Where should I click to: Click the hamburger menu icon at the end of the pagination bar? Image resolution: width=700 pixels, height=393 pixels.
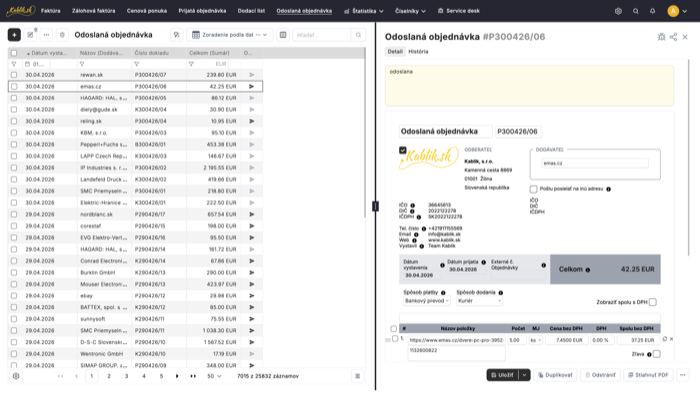pos(358,376)
